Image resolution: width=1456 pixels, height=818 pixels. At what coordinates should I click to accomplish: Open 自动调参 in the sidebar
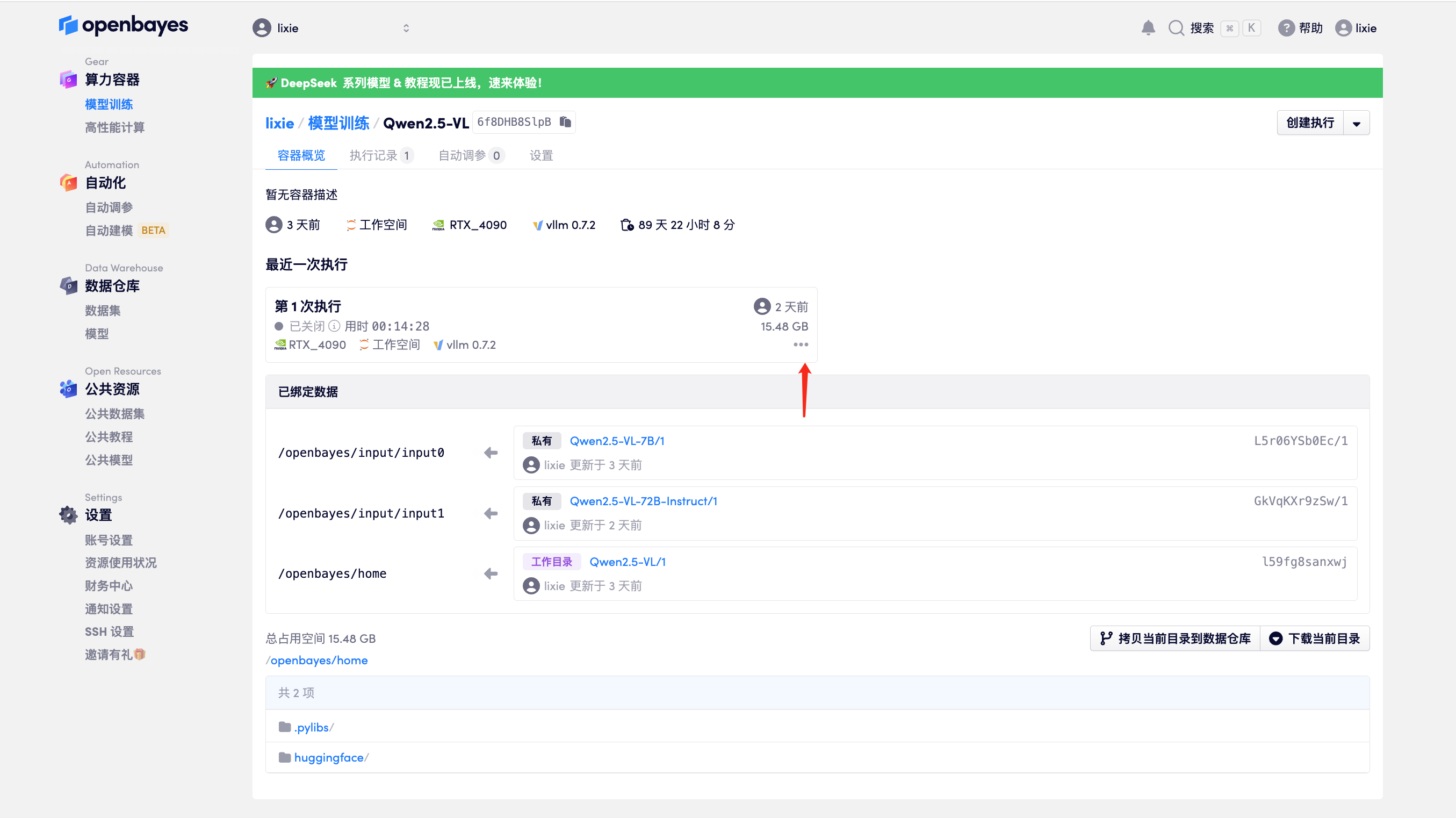point(109,207)
